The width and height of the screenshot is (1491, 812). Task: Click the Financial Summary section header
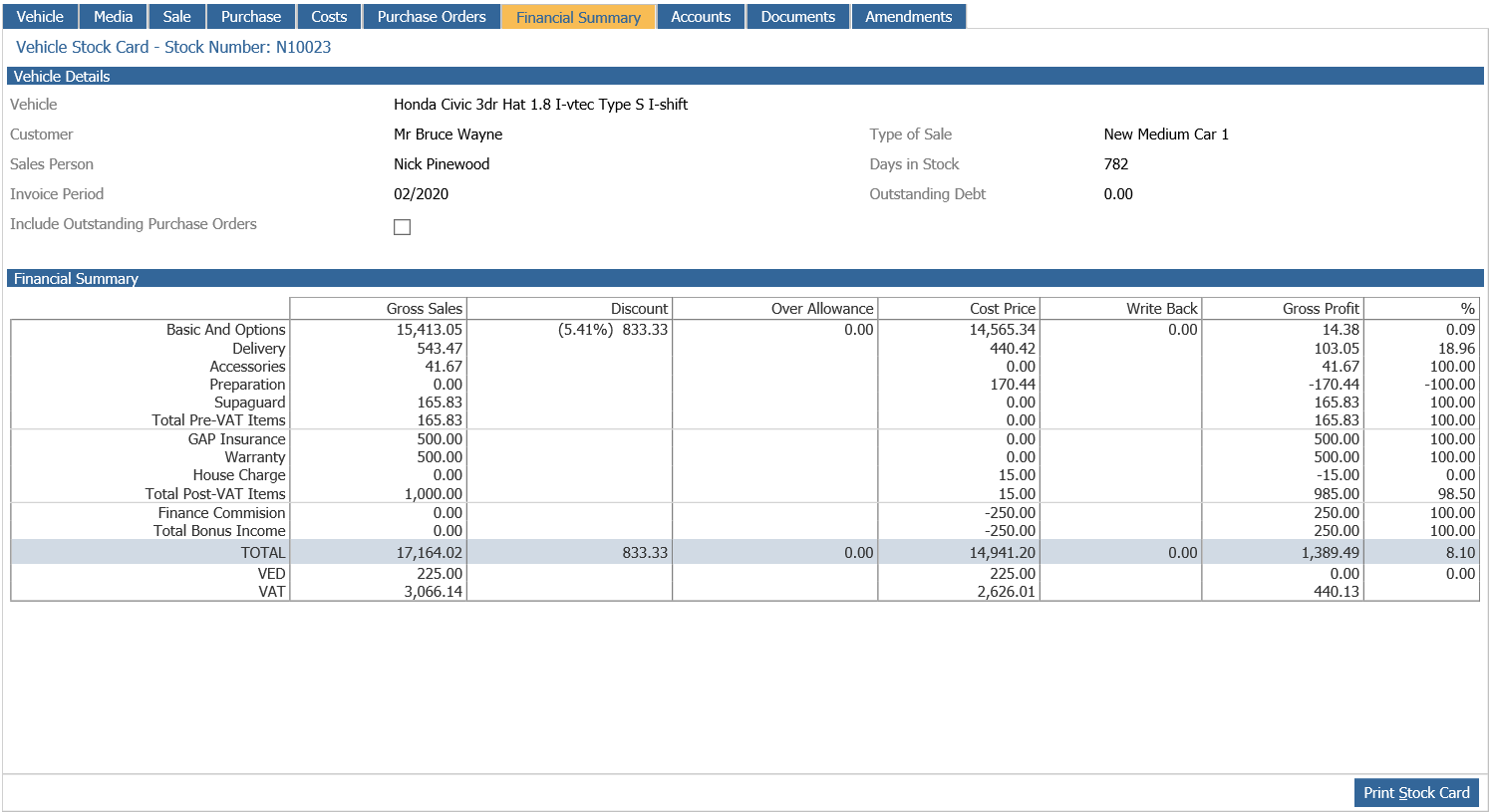tap(745, 279)
